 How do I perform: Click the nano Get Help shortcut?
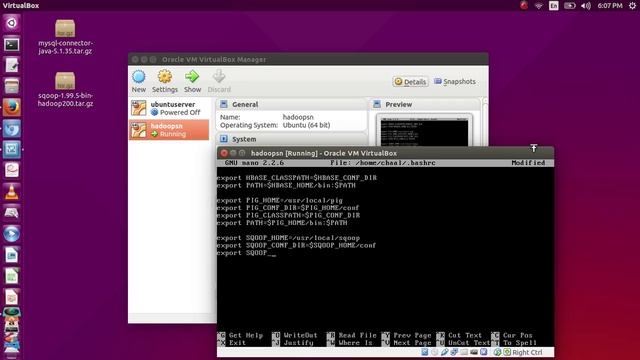click(241, 335)
